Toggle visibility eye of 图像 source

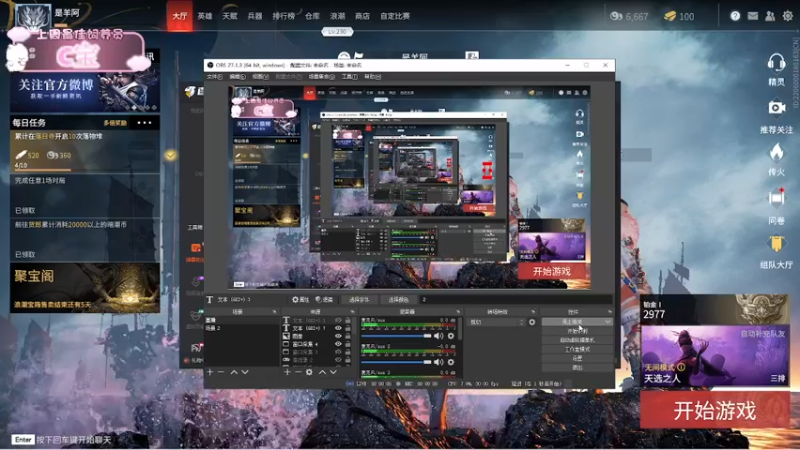coord(338,336)
